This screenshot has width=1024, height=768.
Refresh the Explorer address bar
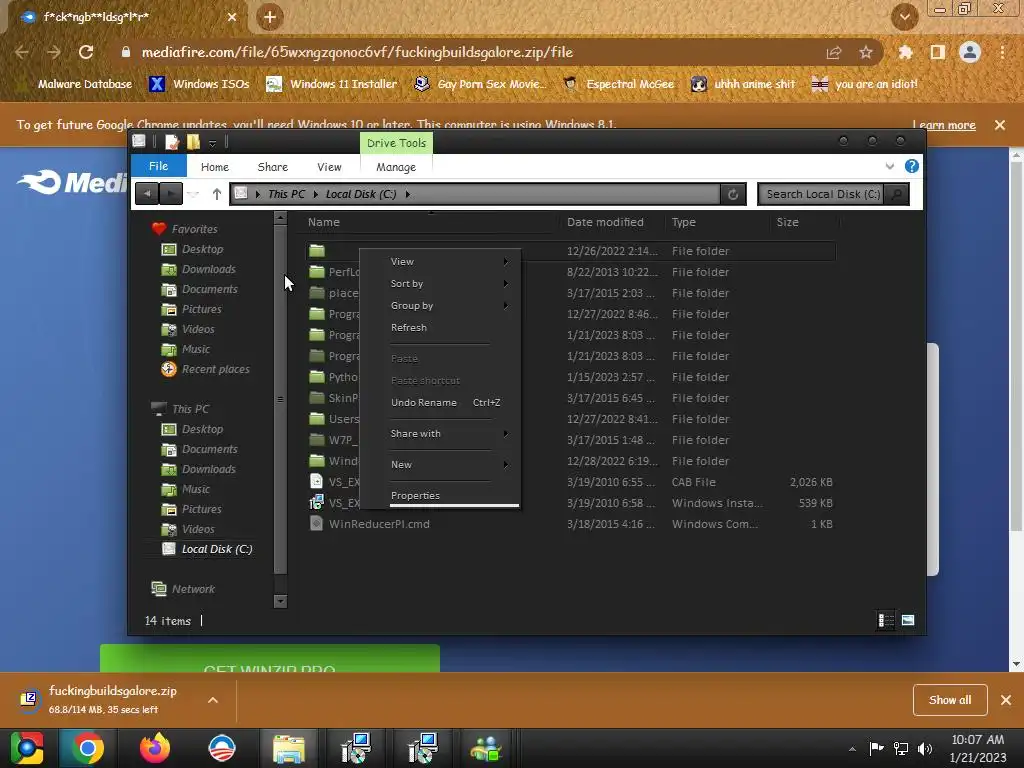click(733, 194)
